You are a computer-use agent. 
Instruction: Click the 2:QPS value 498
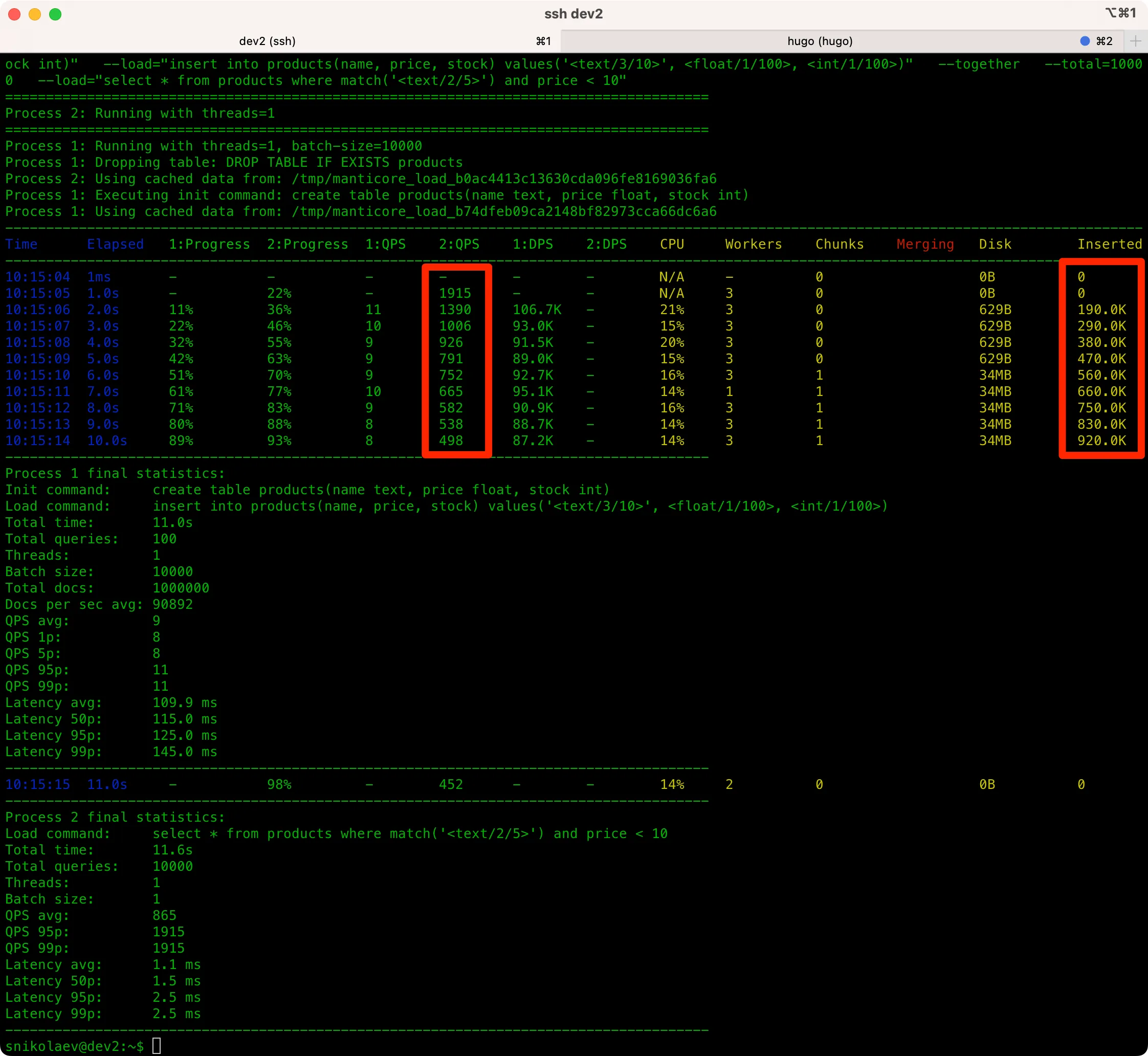point(451,441)
